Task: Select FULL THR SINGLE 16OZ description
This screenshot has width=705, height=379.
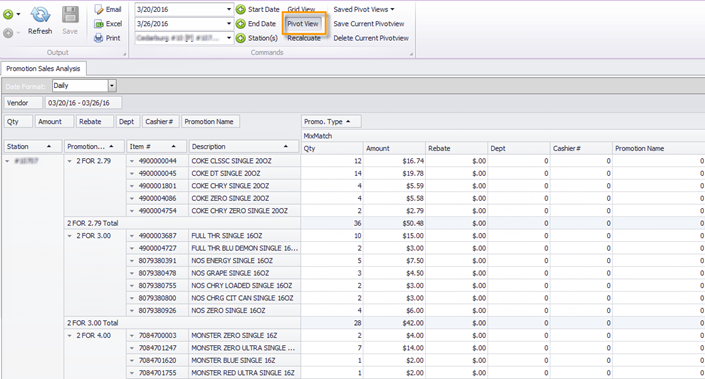Action: (x=227, y=236)
